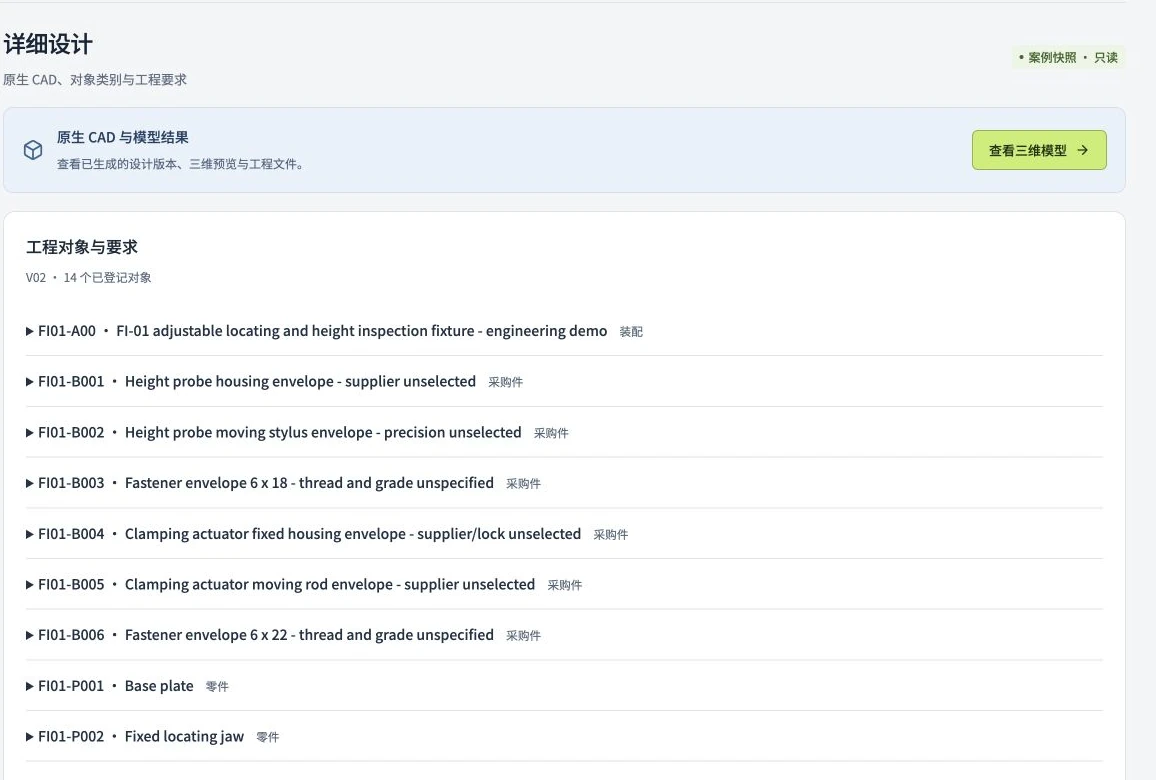
Task: Select the 详细设计 page heading
Action: (x=48, y=44)
